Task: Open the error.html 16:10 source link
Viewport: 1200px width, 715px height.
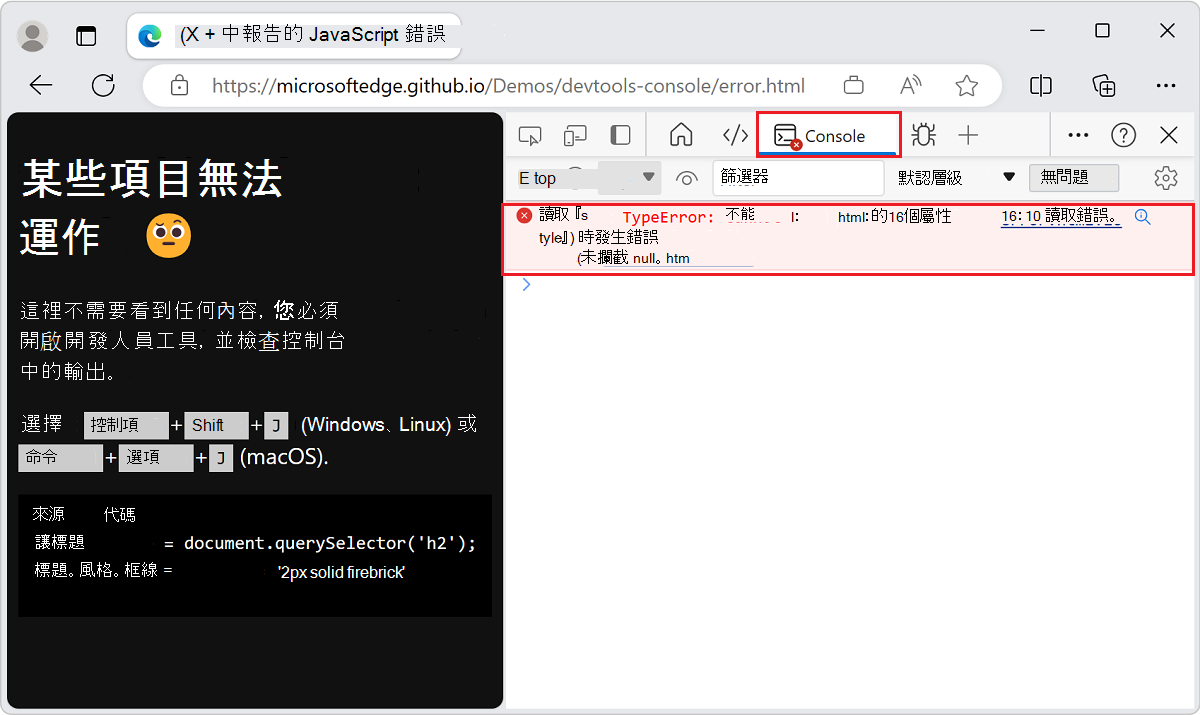Action: [1061, 217]
